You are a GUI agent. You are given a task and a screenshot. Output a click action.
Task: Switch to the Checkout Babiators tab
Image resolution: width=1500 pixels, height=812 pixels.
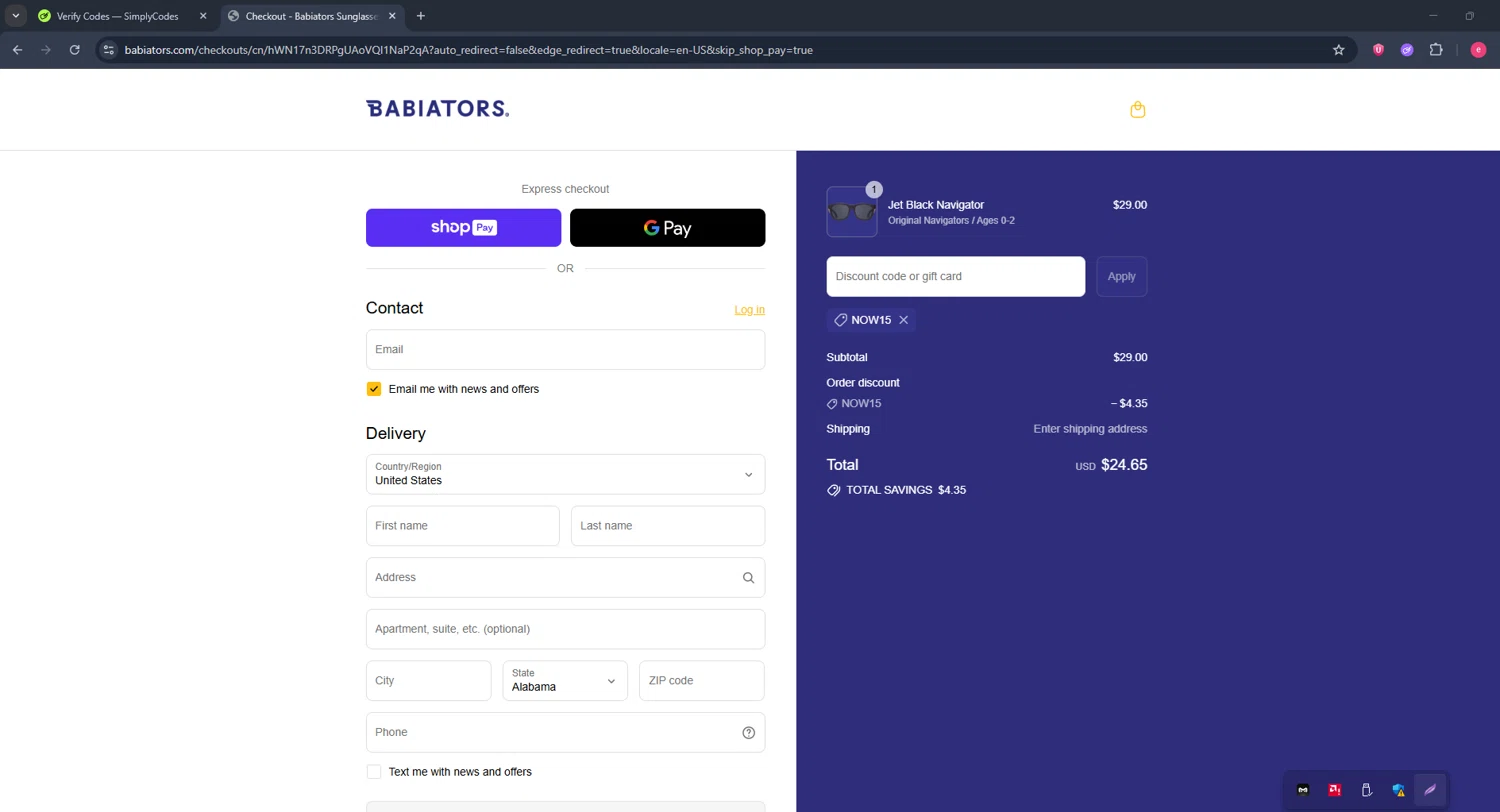(310, 16)
